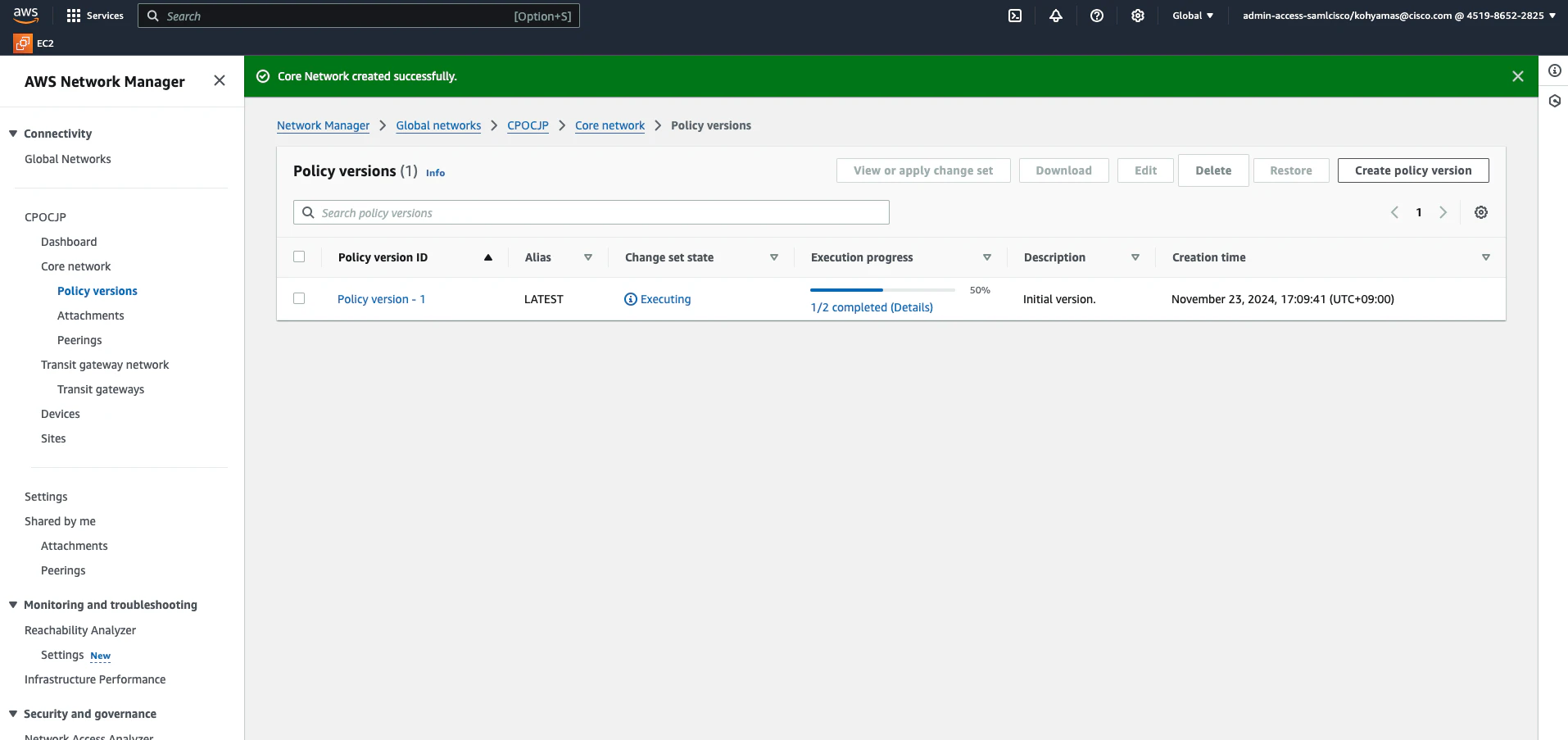The width and height of the screenshot is (1568, 740).
Task: Click Create policy version button
Action: pos(1413,170)
